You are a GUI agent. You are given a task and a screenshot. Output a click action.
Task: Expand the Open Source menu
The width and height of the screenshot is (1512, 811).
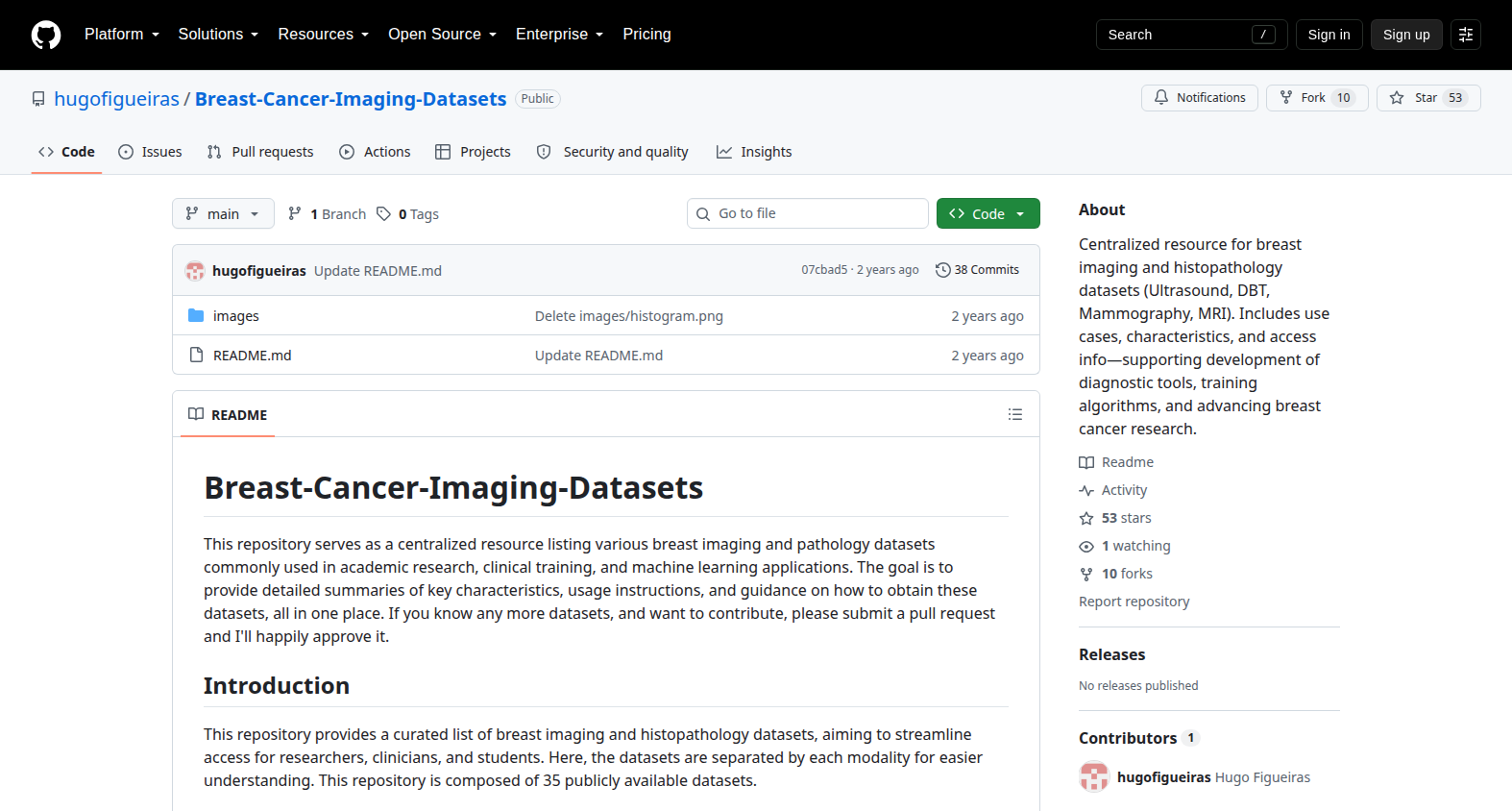tap(443, 35)
